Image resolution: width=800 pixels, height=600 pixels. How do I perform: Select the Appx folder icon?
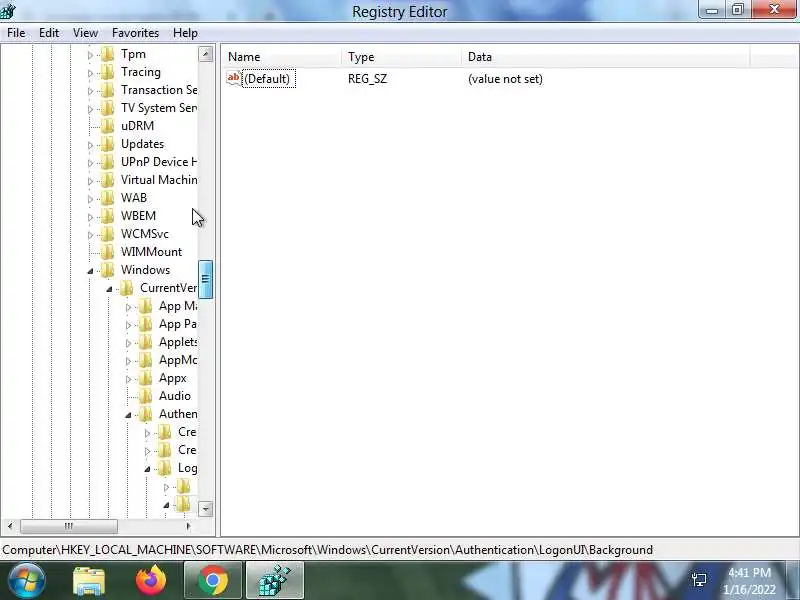(146, 378)
